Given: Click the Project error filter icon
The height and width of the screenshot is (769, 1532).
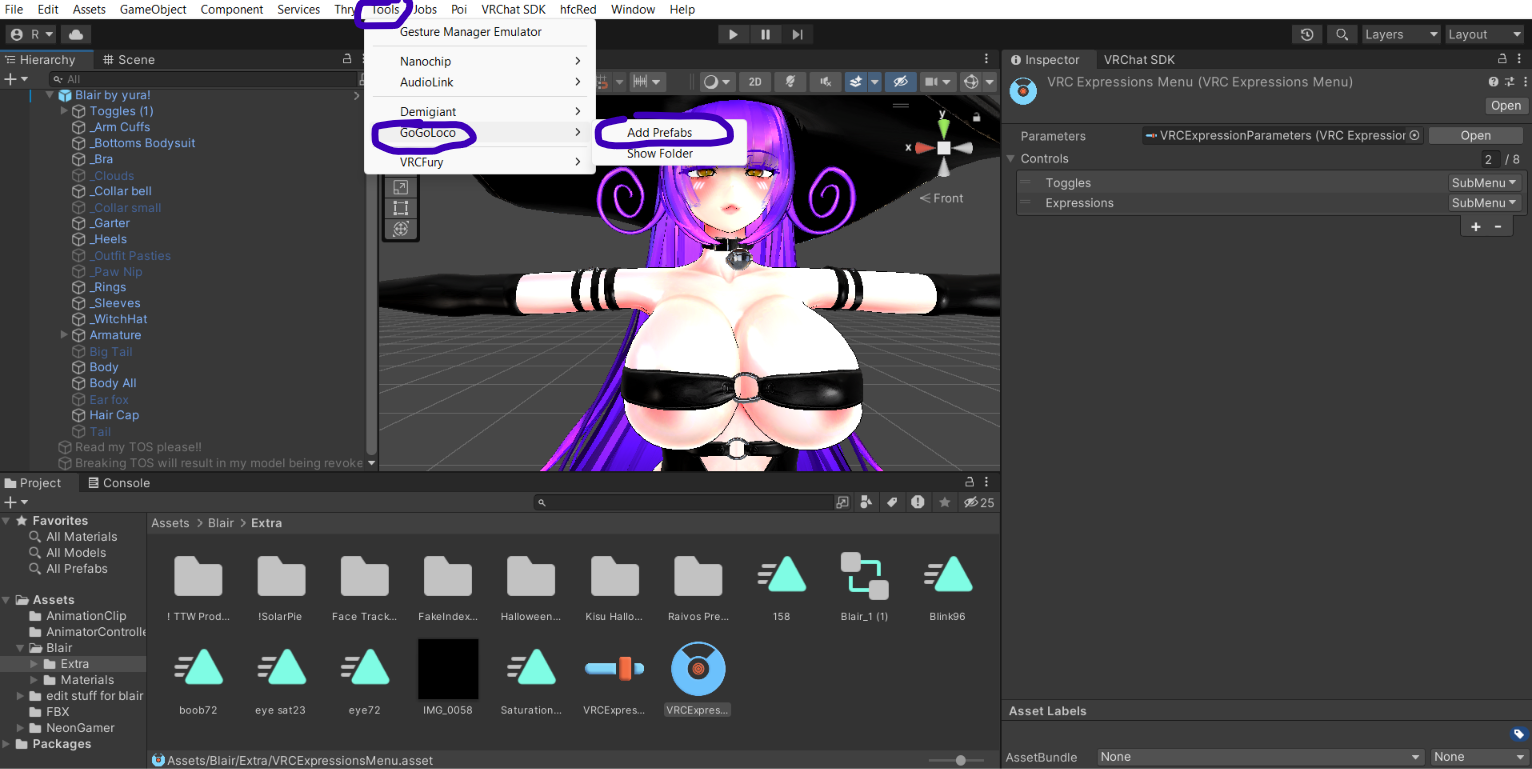Looking at the screenshot, I should click(x=918, y=502).
